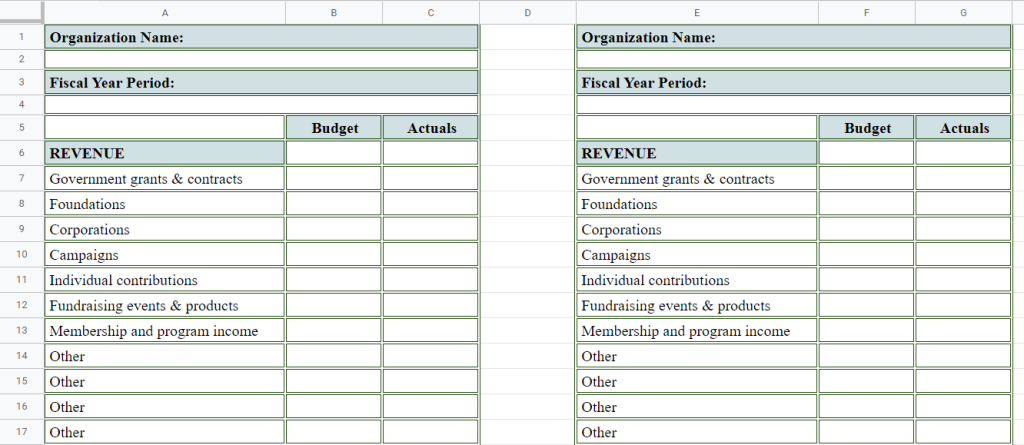The height and width of the screenshot is (445, 1024).
Task: Click 'Fiscal Year Period:' cell in column A
Action: [x=261, y=83]
